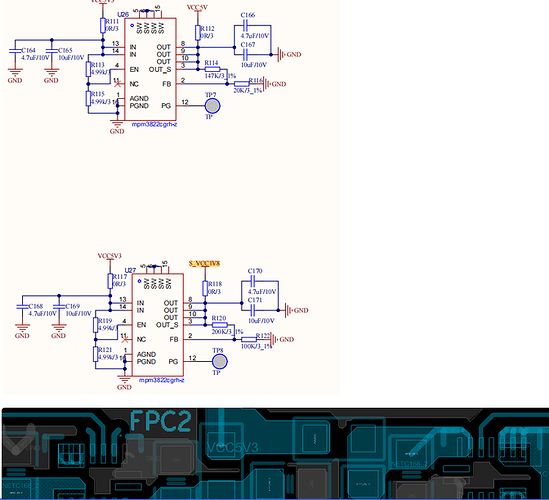
Task: Select capacitor C167 label
Action: pyautogui.click(x=248, y=45)
